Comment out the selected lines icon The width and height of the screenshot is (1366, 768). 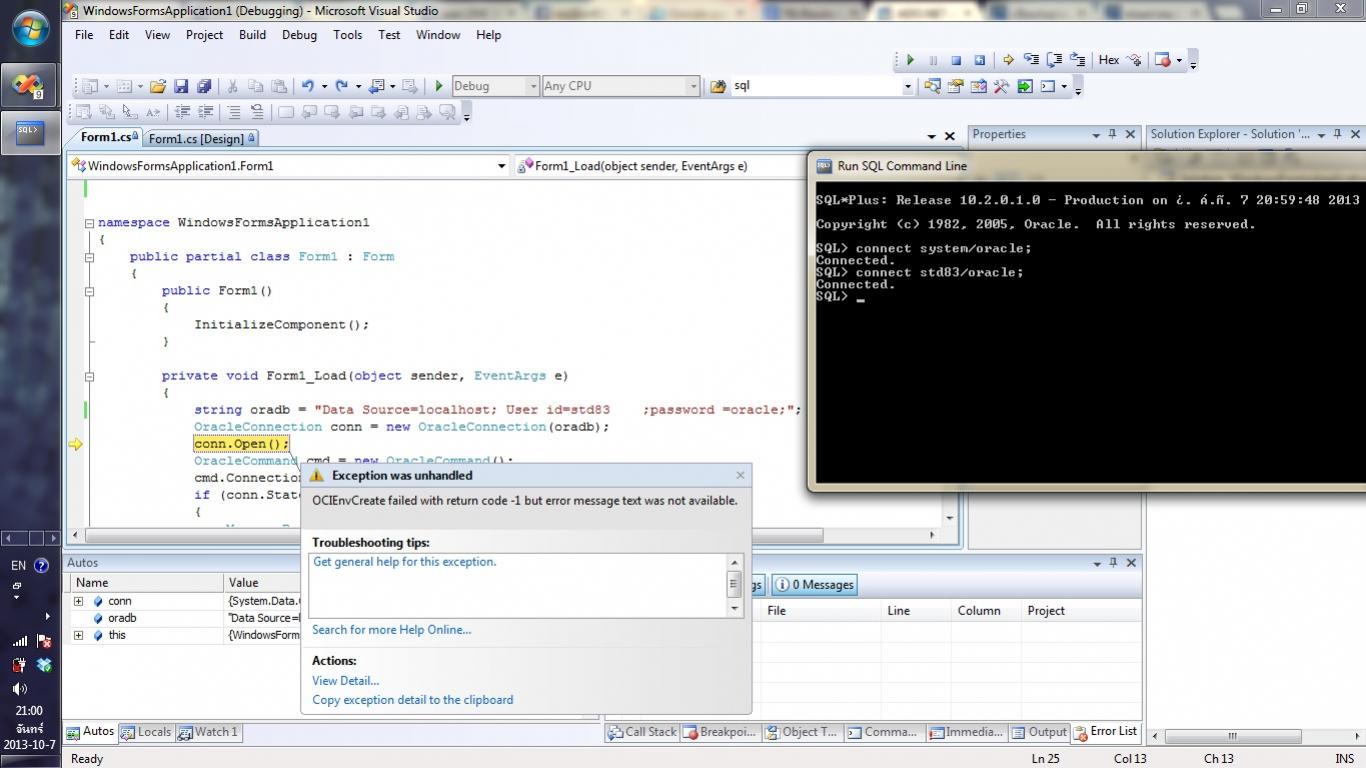(x=233, y=112)
